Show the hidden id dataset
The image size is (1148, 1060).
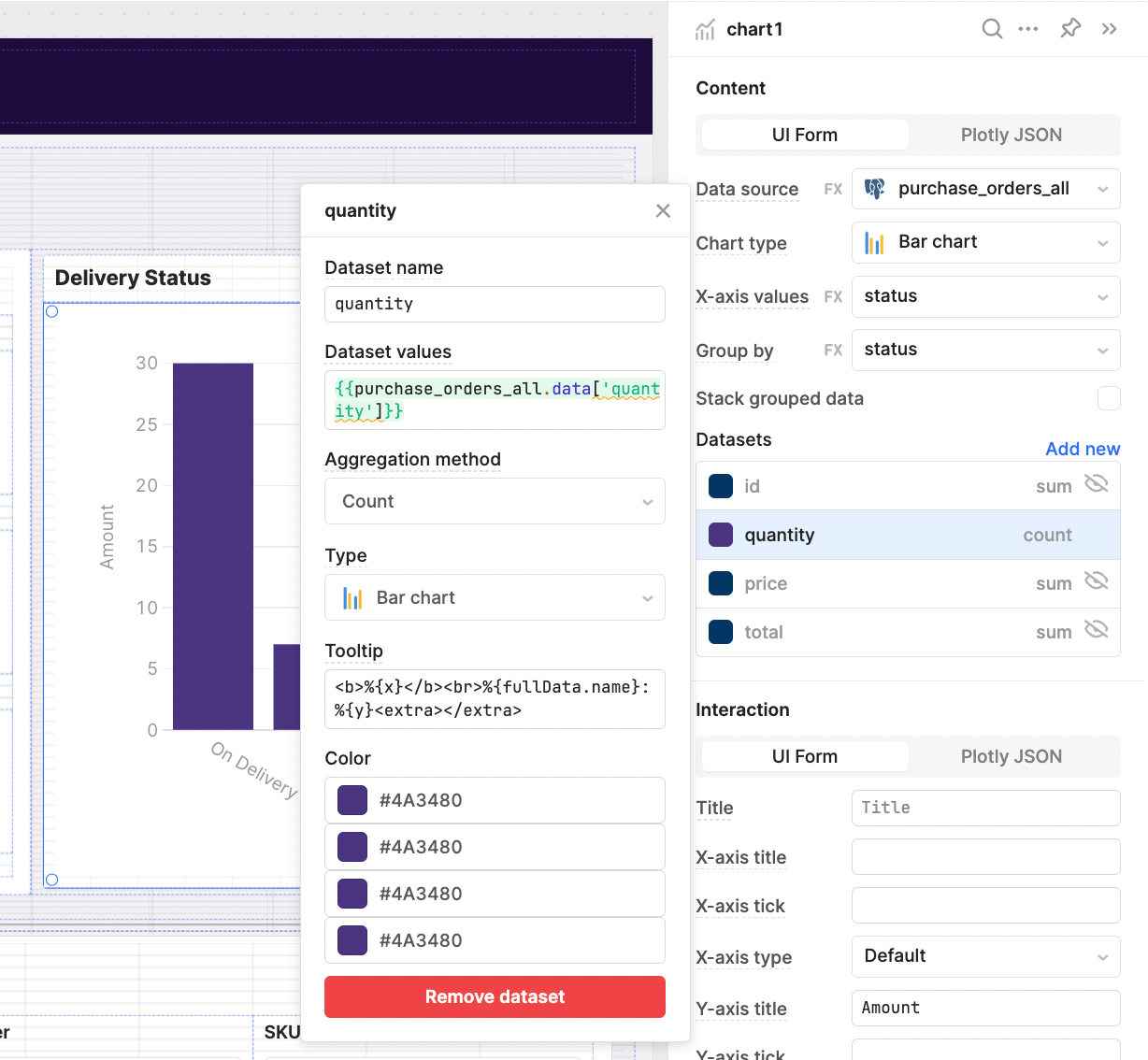[1096, 483]
